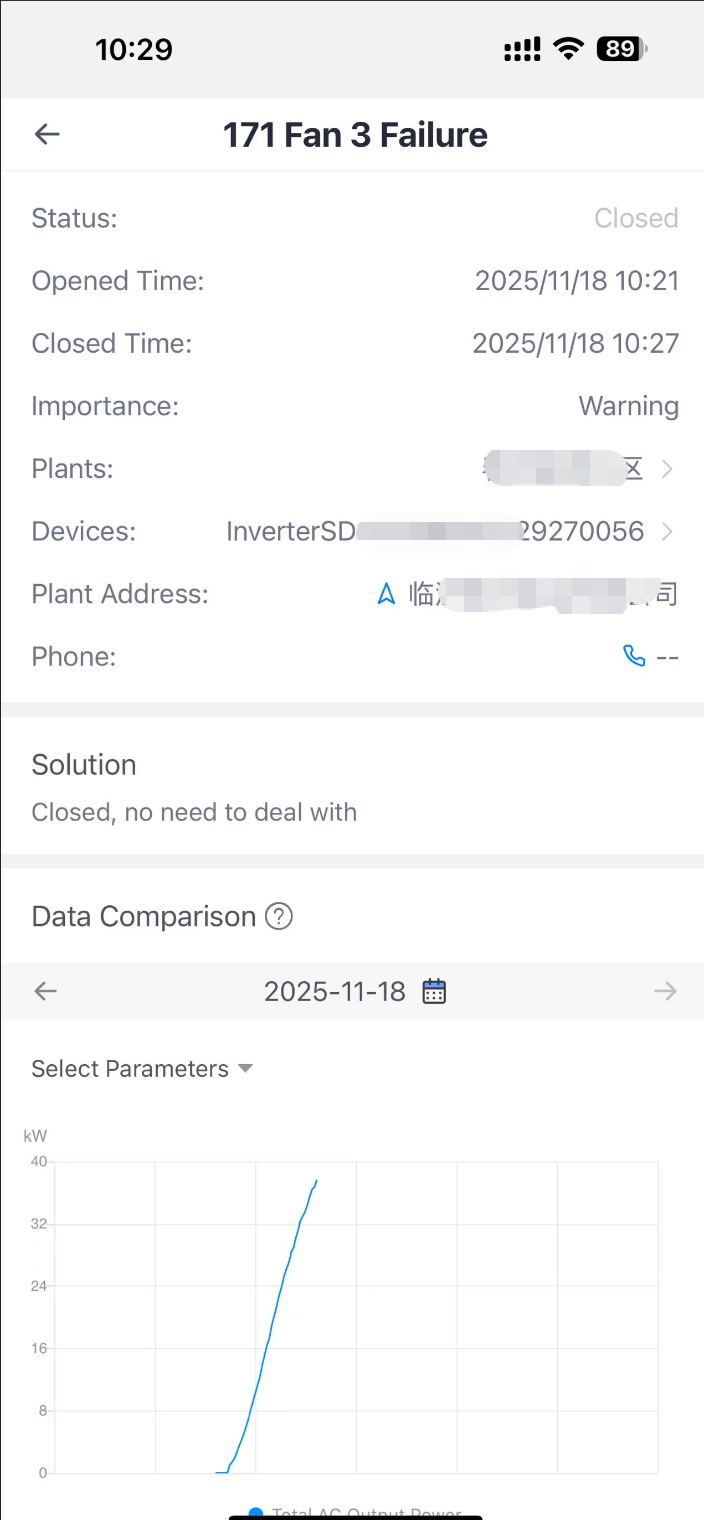This screenshot has width=704, height=1520.
Task: Tap the back arrow in header
Action: (47, 134)
